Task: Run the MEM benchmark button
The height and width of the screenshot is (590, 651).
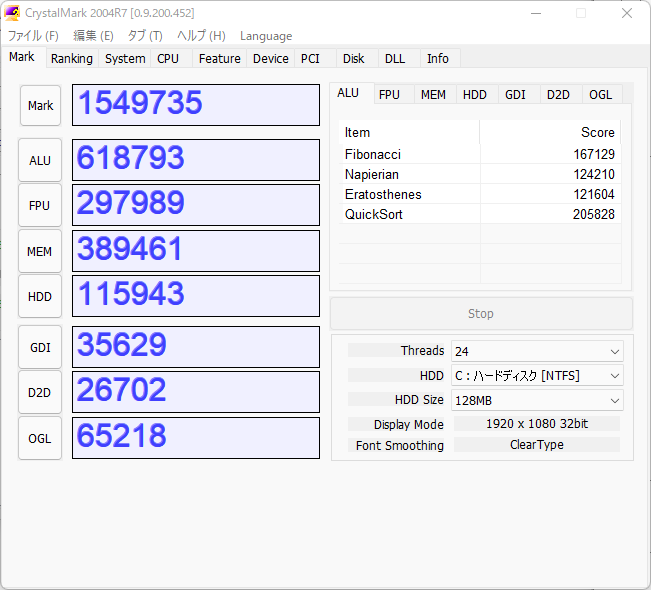Action: point(40,251)
